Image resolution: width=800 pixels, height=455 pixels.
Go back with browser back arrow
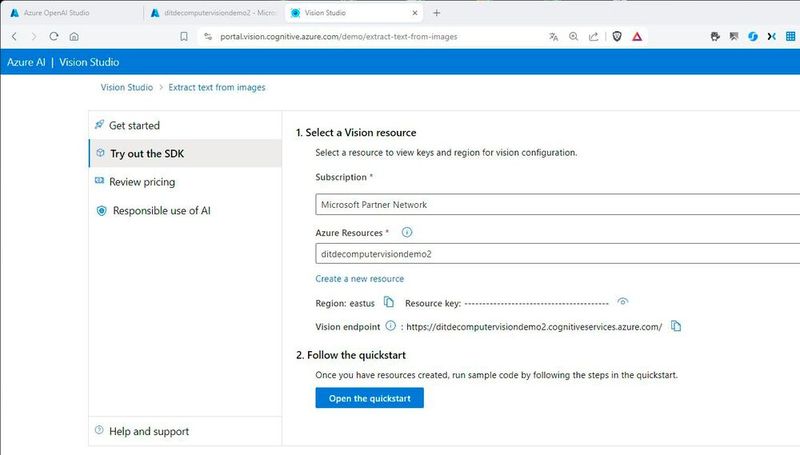(14, 36)
